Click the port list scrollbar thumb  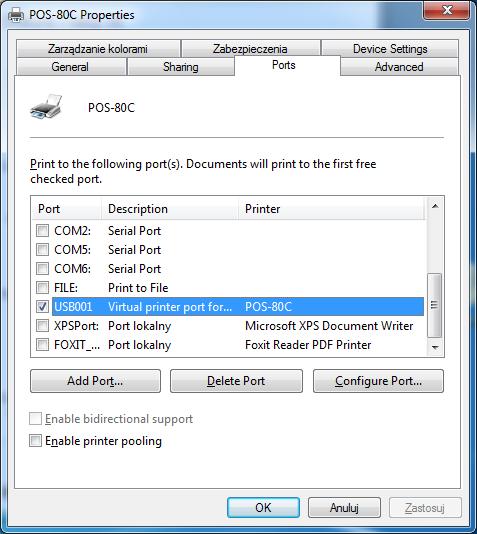tap(434, 305)
